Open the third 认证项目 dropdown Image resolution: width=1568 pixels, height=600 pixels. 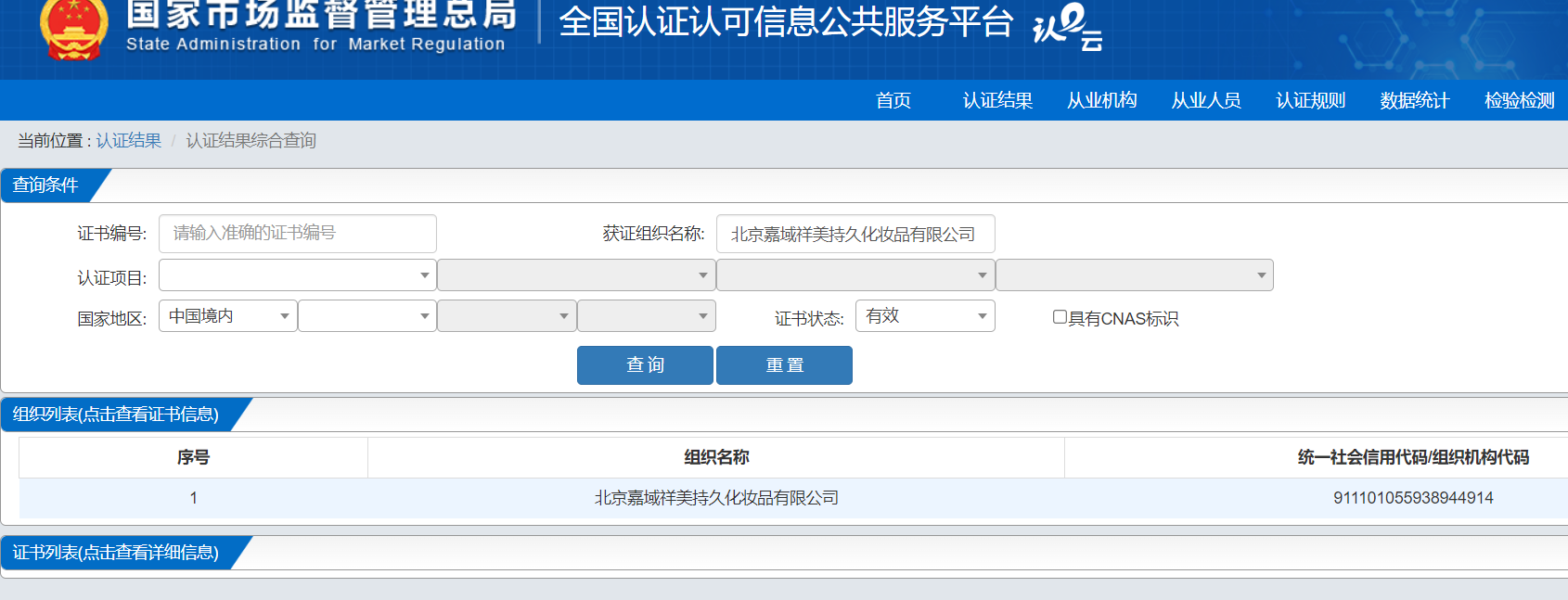pos(855,275)
